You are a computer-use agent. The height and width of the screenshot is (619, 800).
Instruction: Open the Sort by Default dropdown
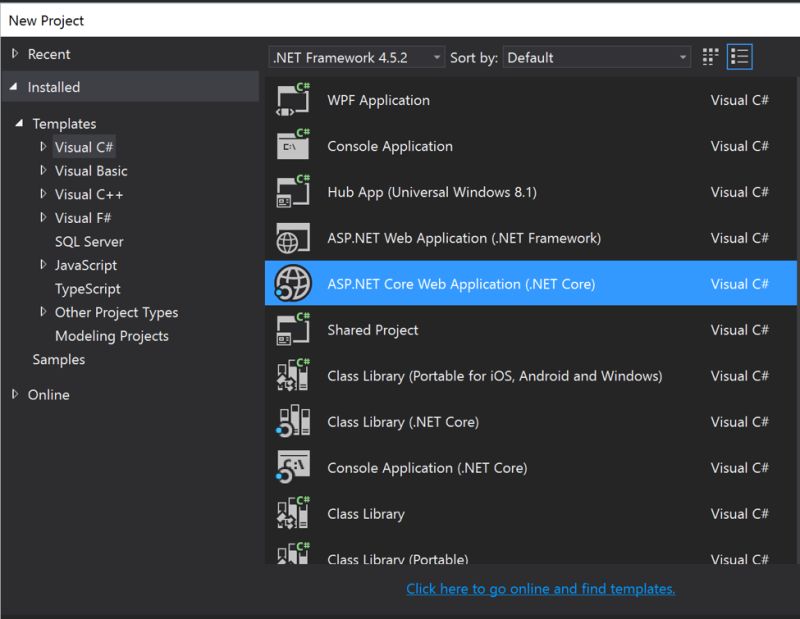point(681,57)
